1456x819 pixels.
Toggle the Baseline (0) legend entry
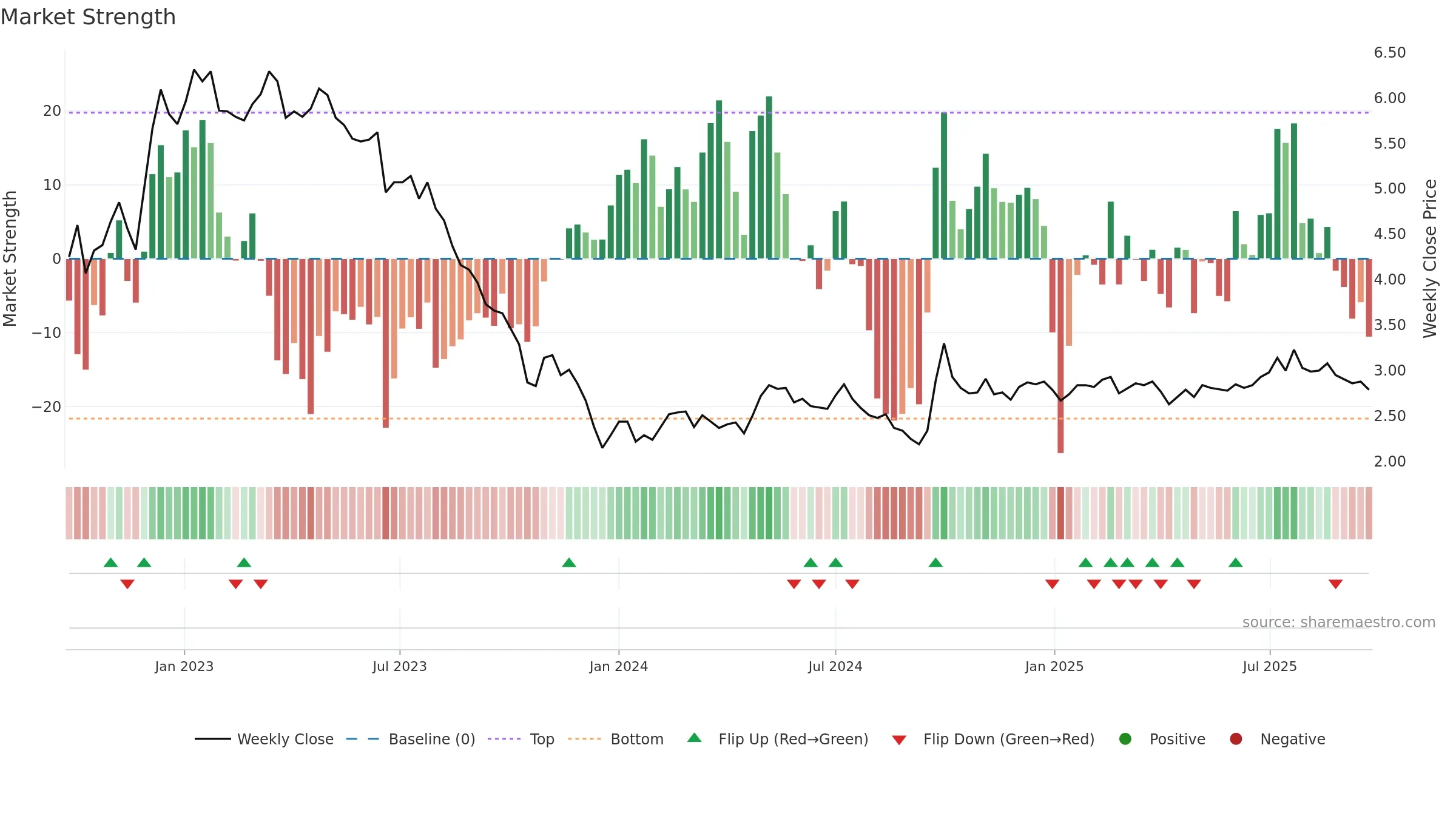pyautogui.click(x=411, y=739)
